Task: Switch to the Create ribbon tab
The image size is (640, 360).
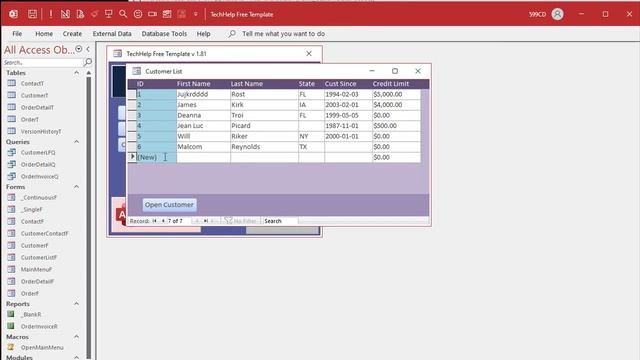Action: coord(72,34)
